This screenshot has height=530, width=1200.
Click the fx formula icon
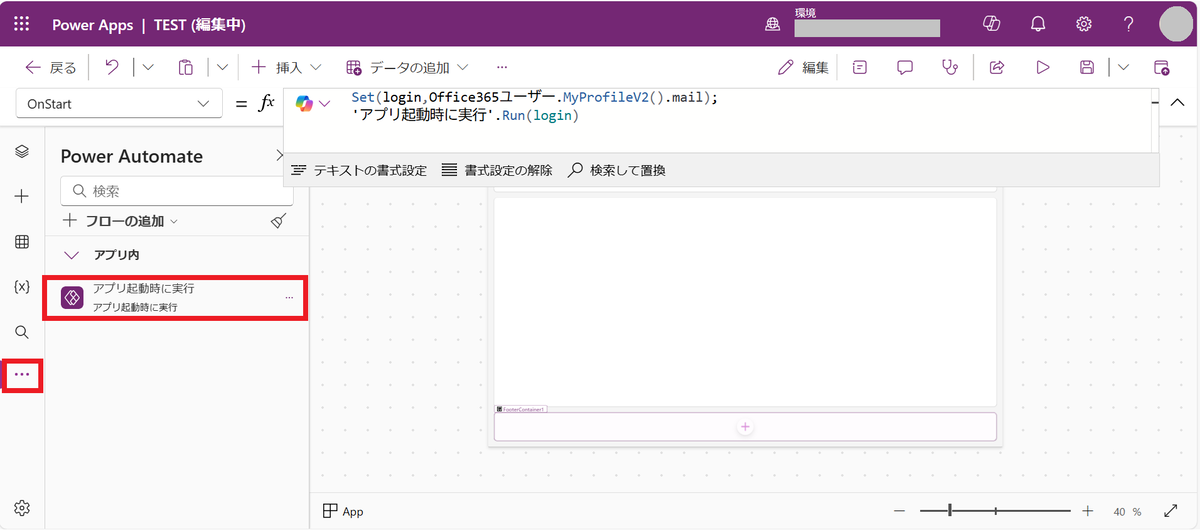(x=266, y=103)
